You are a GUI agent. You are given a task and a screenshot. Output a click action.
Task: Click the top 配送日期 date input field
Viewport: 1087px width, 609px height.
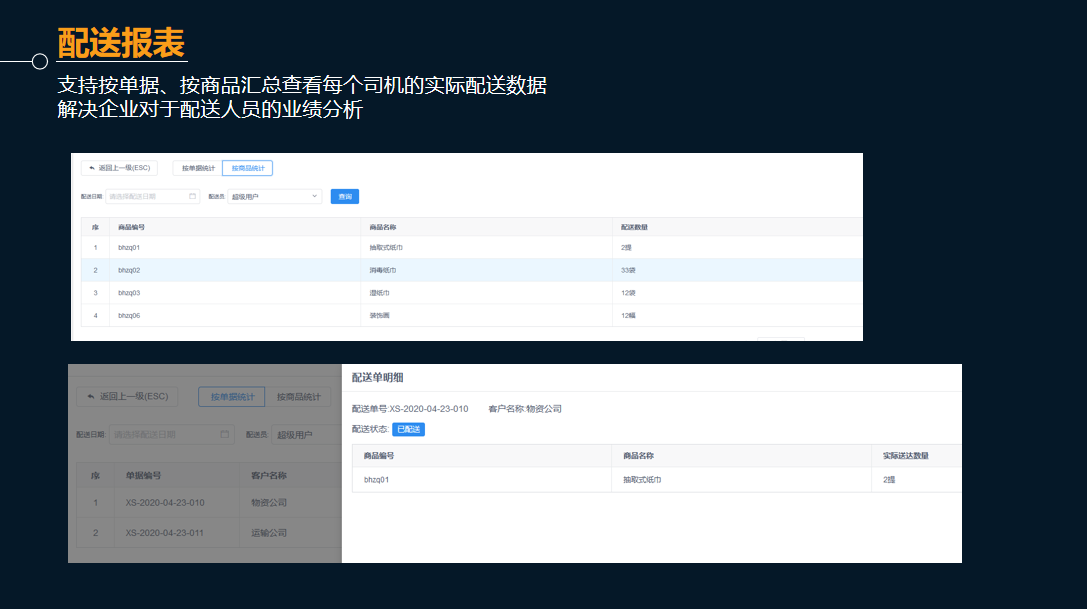click(150, 196)
